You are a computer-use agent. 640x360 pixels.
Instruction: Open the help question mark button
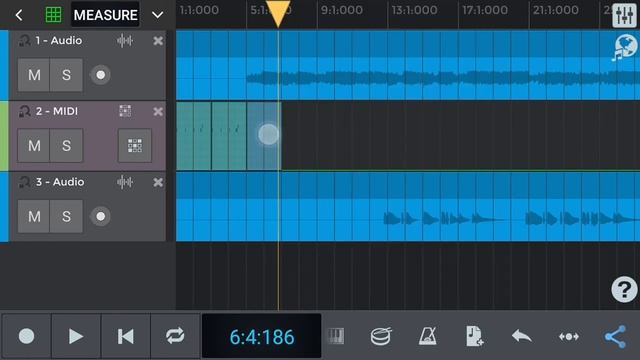(x=624, y=289)
